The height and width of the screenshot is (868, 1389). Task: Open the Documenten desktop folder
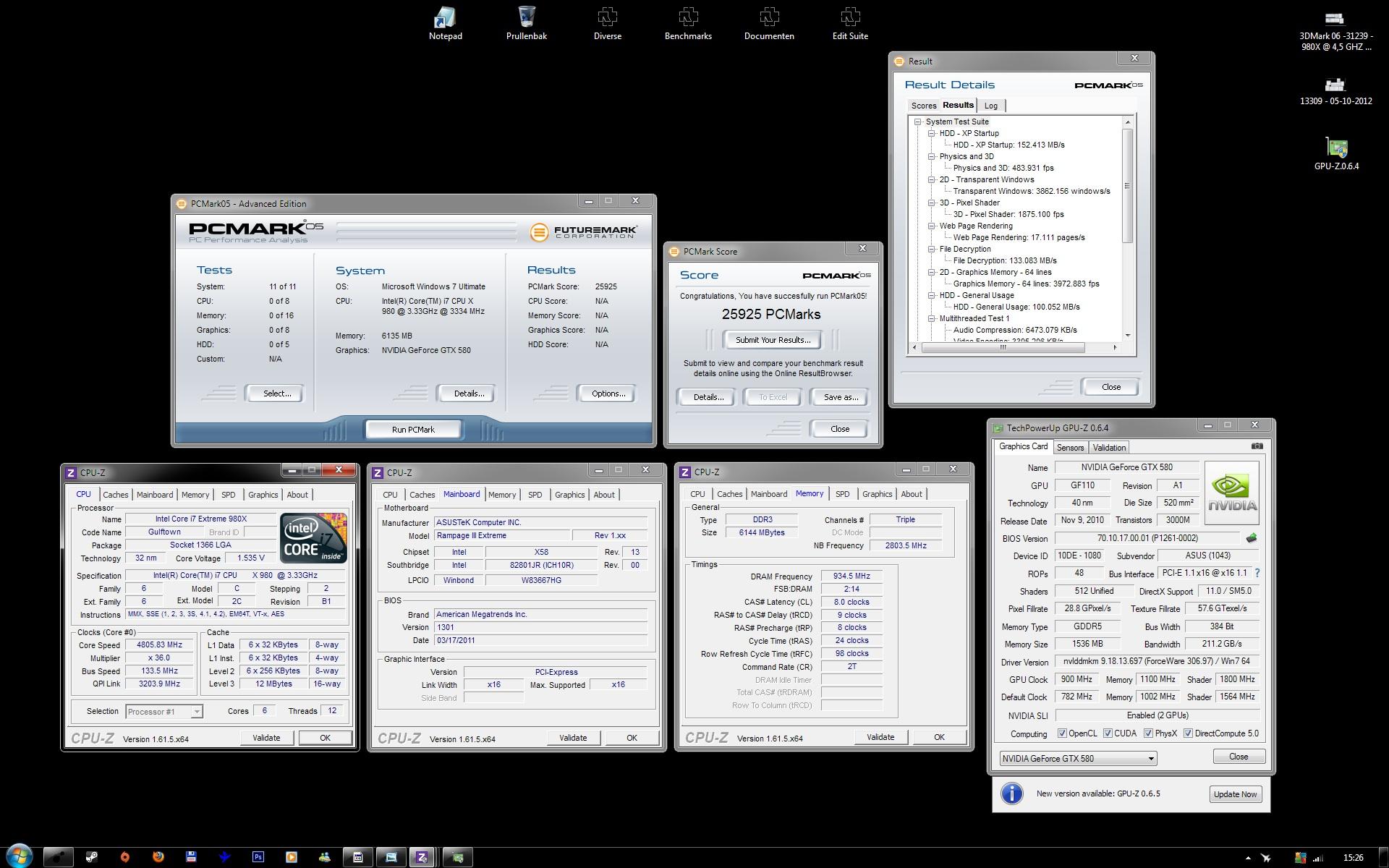pyautogui.click(x=769, y=23)
